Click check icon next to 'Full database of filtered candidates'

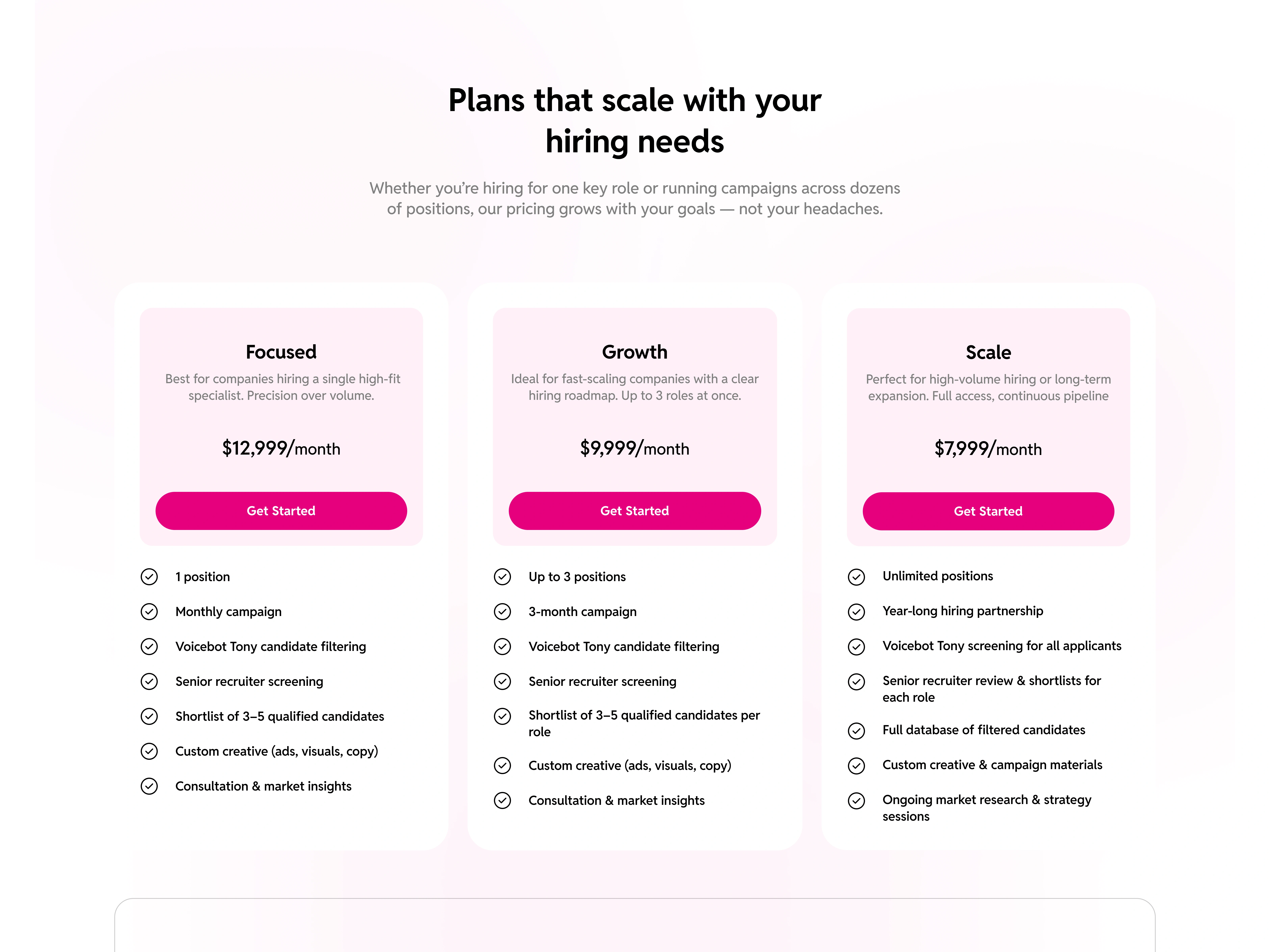[856, 730]
